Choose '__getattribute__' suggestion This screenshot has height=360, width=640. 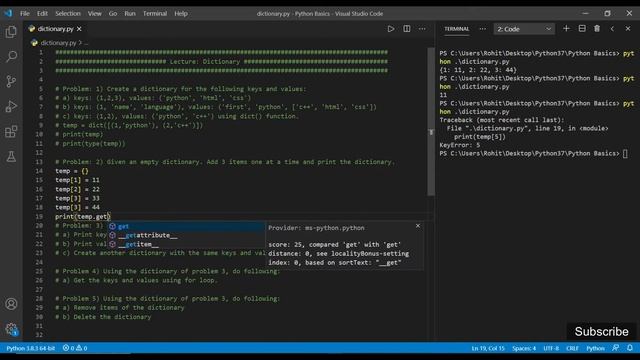[186, 235]
